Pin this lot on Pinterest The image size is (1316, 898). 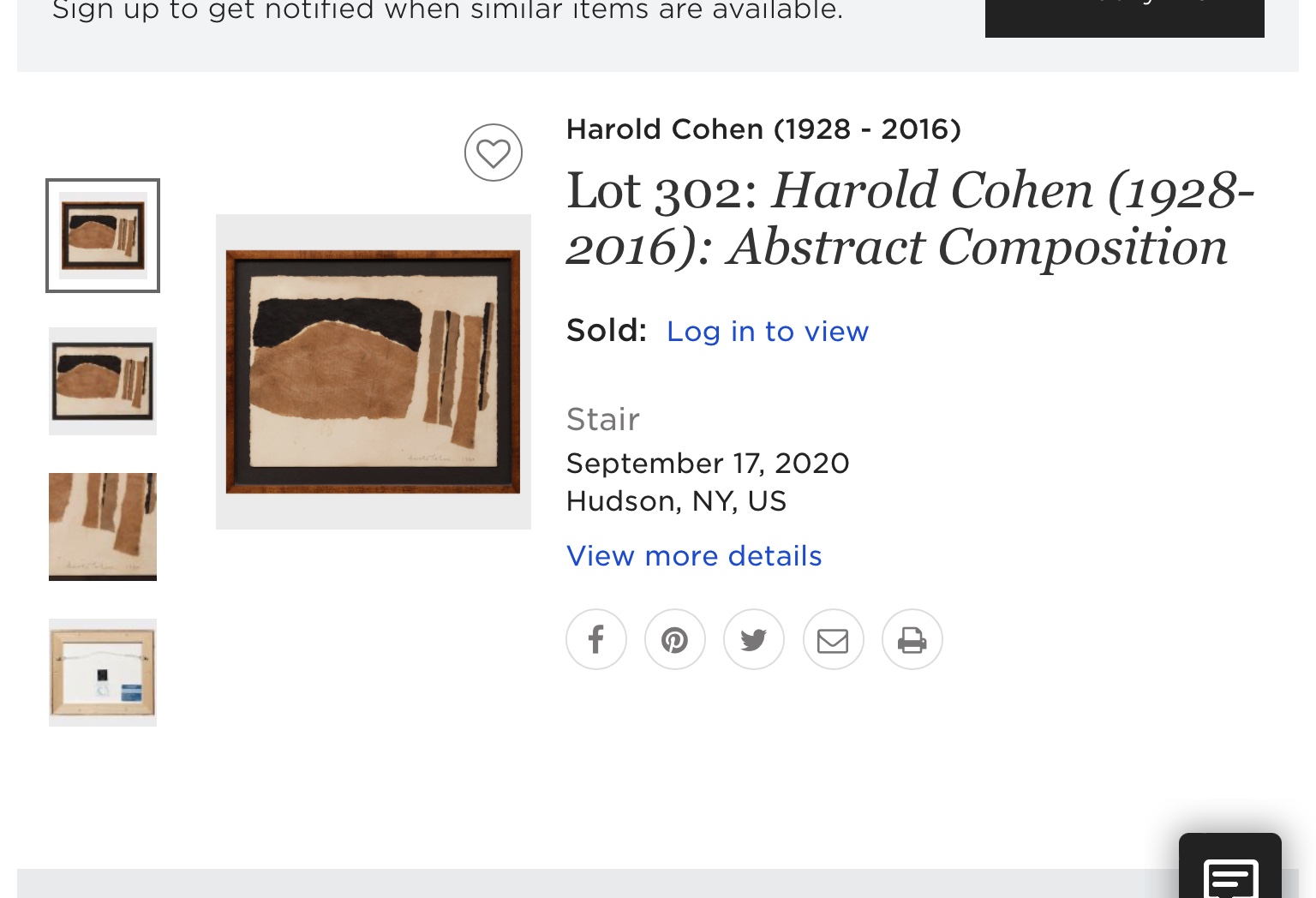[x=675, y=639]
